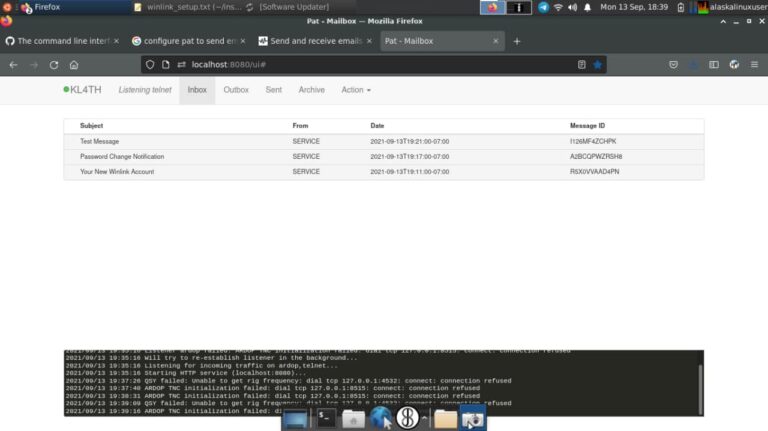Click the Telegram tray icon
This screenshot has height=431, width=768.
(543, 7)
